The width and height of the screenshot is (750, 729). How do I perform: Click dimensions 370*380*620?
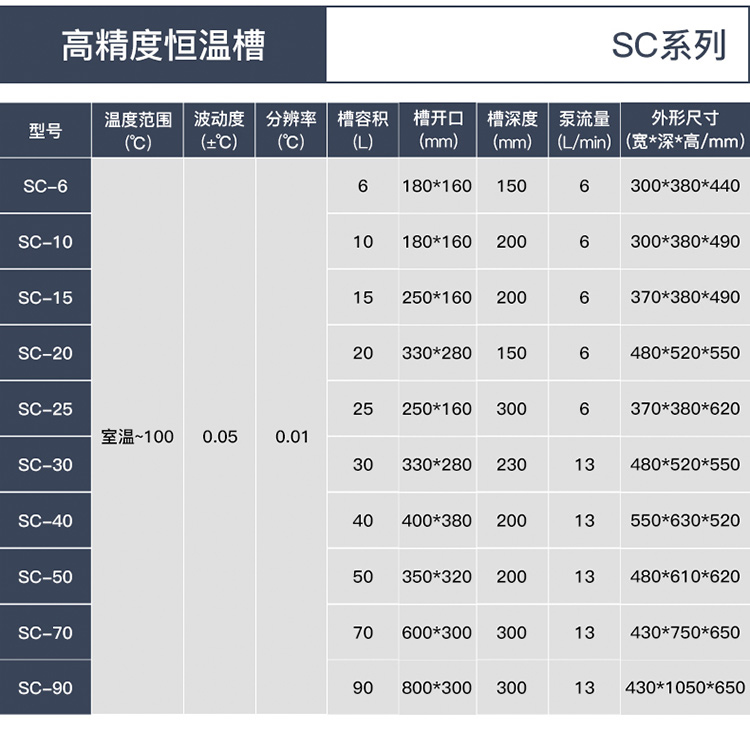685,409
